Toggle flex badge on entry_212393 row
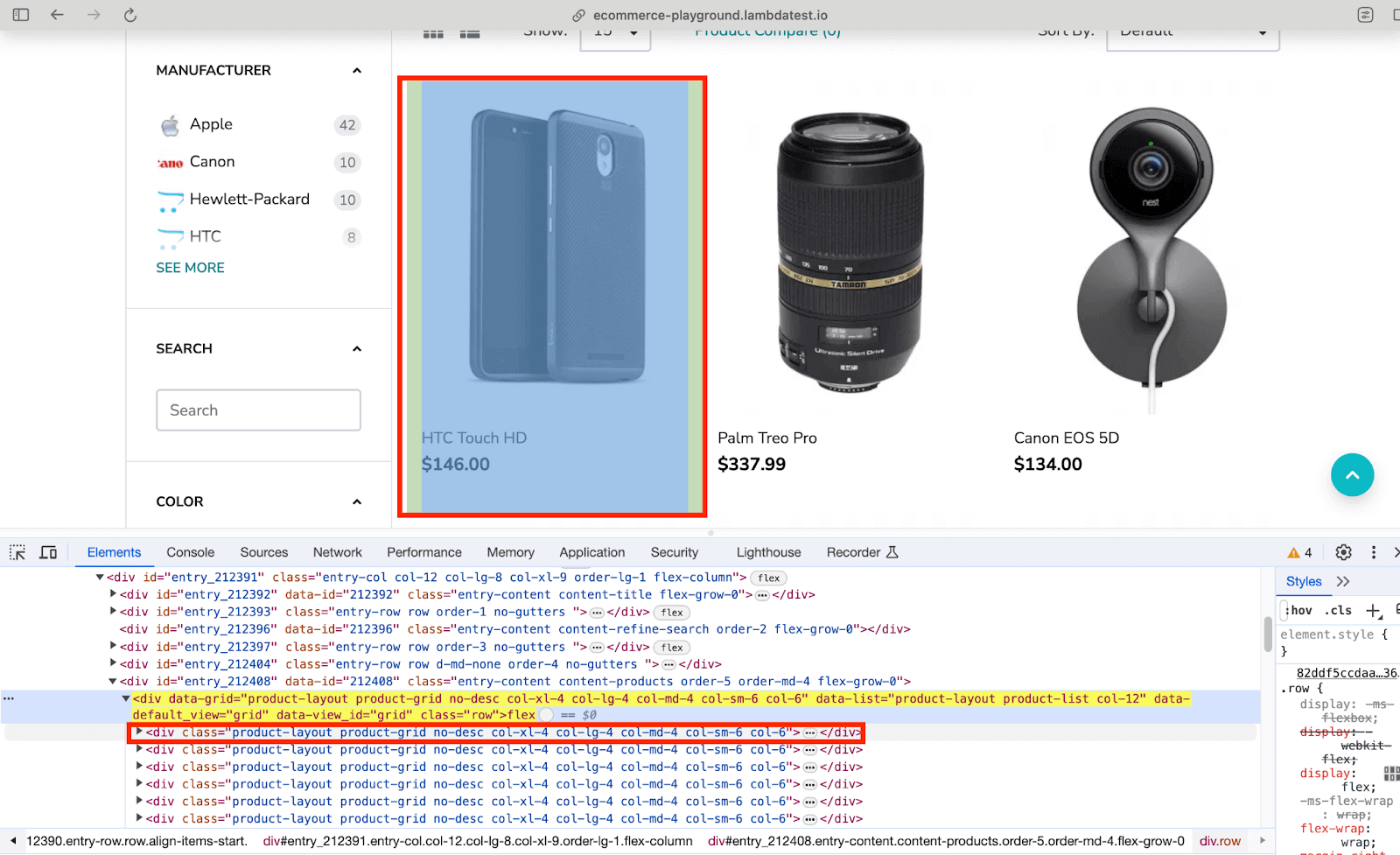The image size is (1400, 855). point(672,613)
